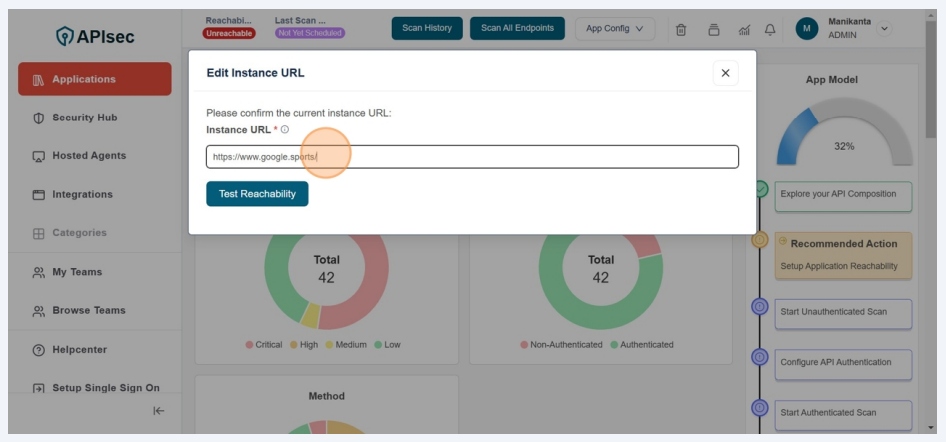
Task: Click the APIsec logo
Action: pos(95,37)
